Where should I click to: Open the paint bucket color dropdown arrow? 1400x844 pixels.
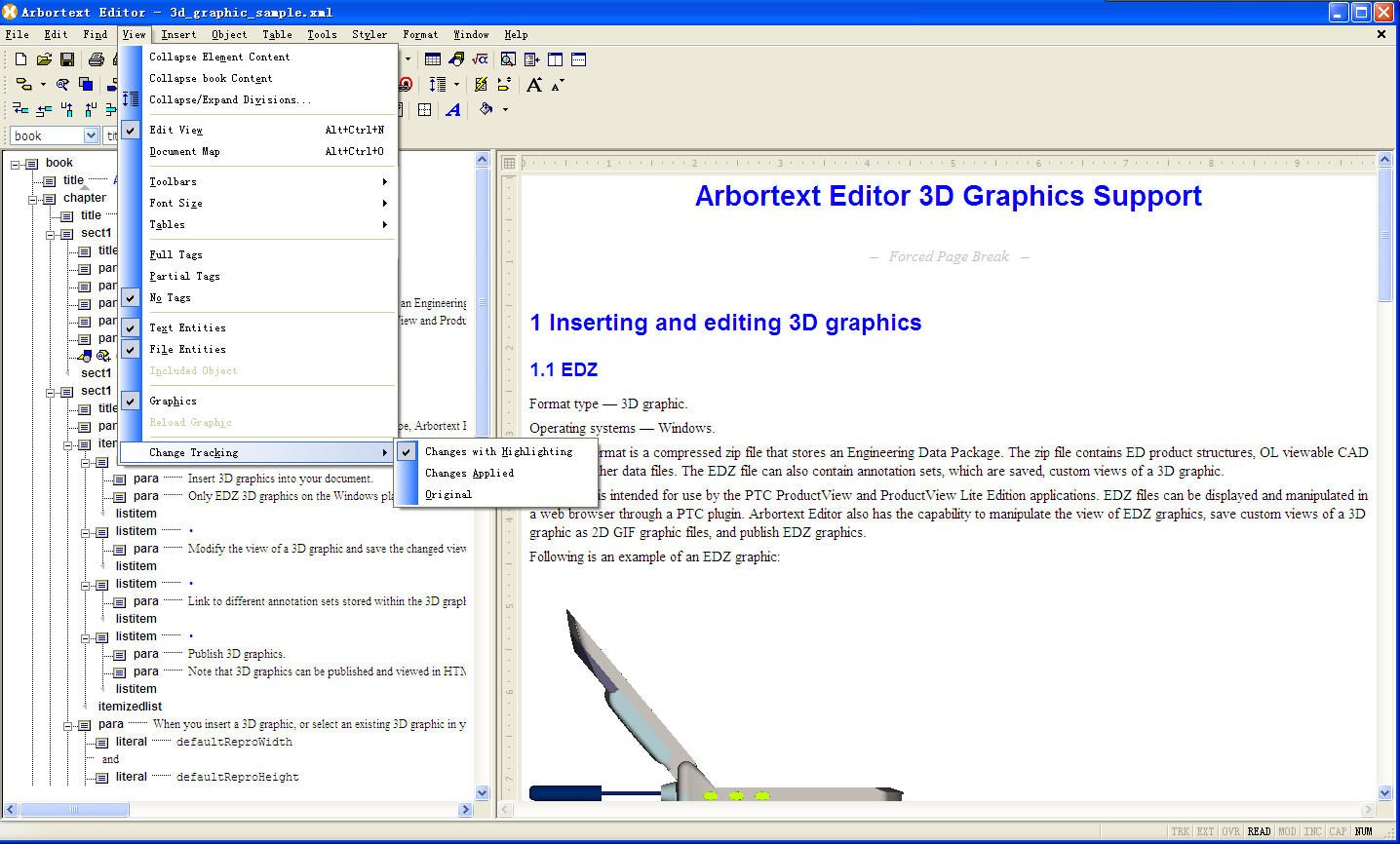pyautogui.click(x=505, y=109)
